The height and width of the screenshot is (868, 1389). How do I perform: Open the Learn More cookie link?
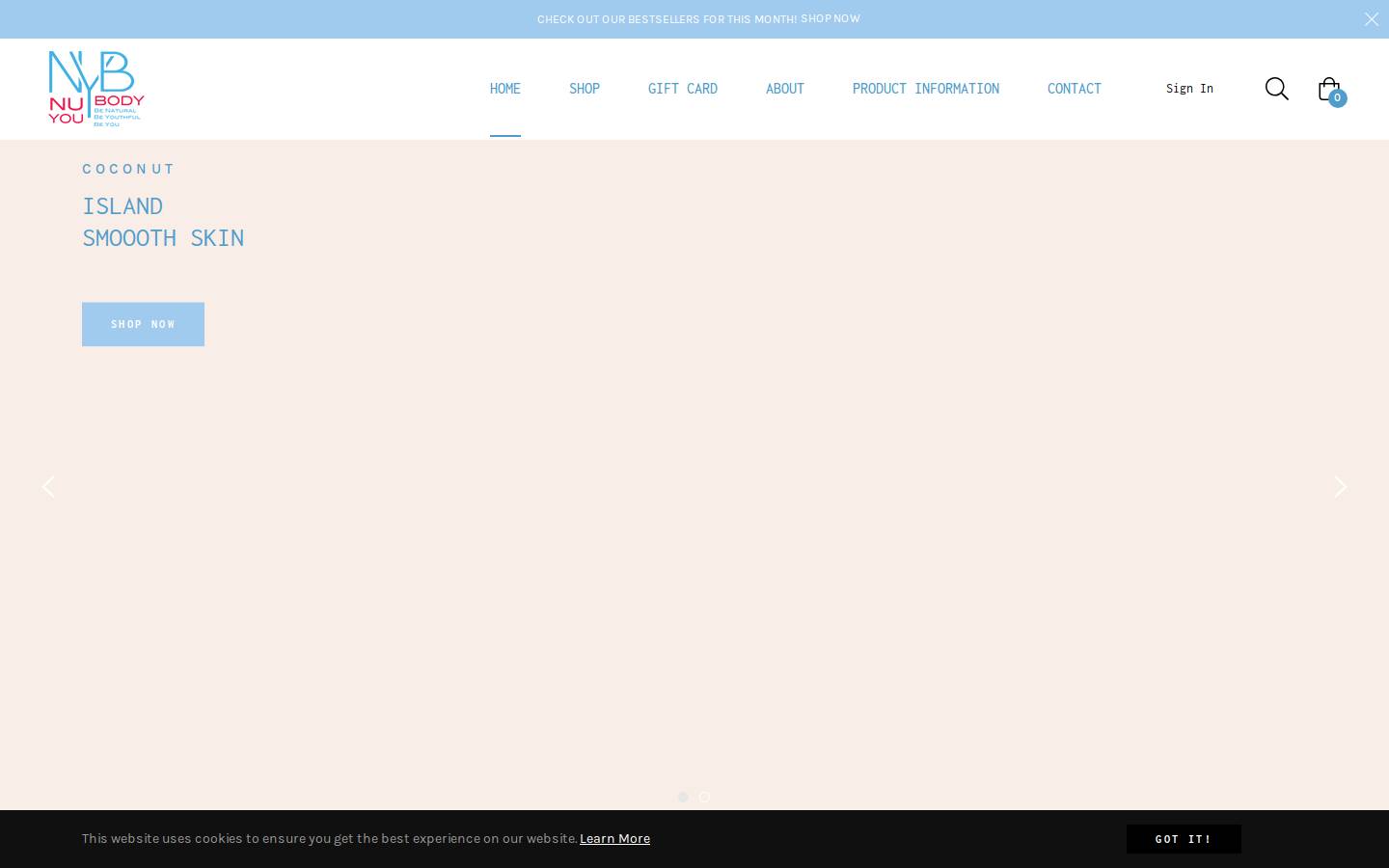click(x=614, y=838)
